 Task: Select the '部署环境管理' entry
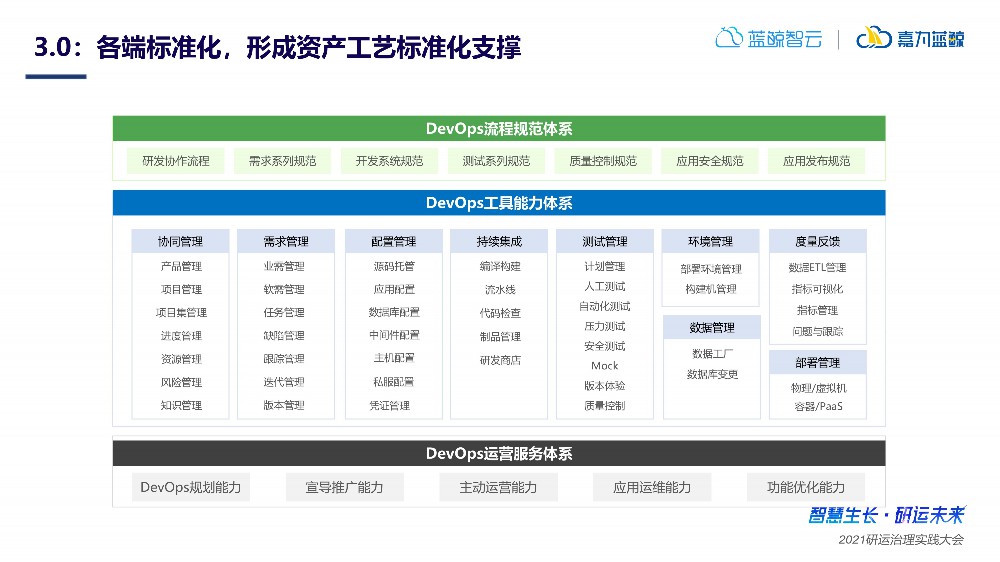pyautogui.click(x=711, y=269)
